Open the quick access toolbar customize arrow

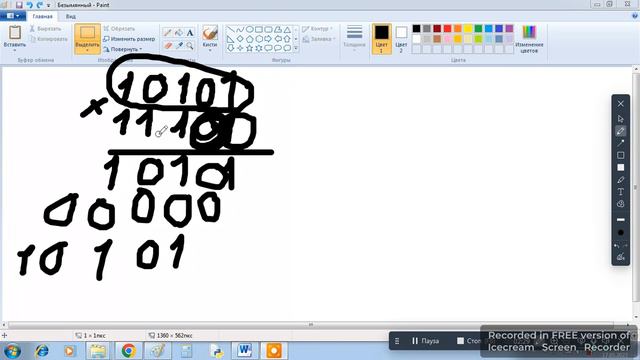(49, 5)
